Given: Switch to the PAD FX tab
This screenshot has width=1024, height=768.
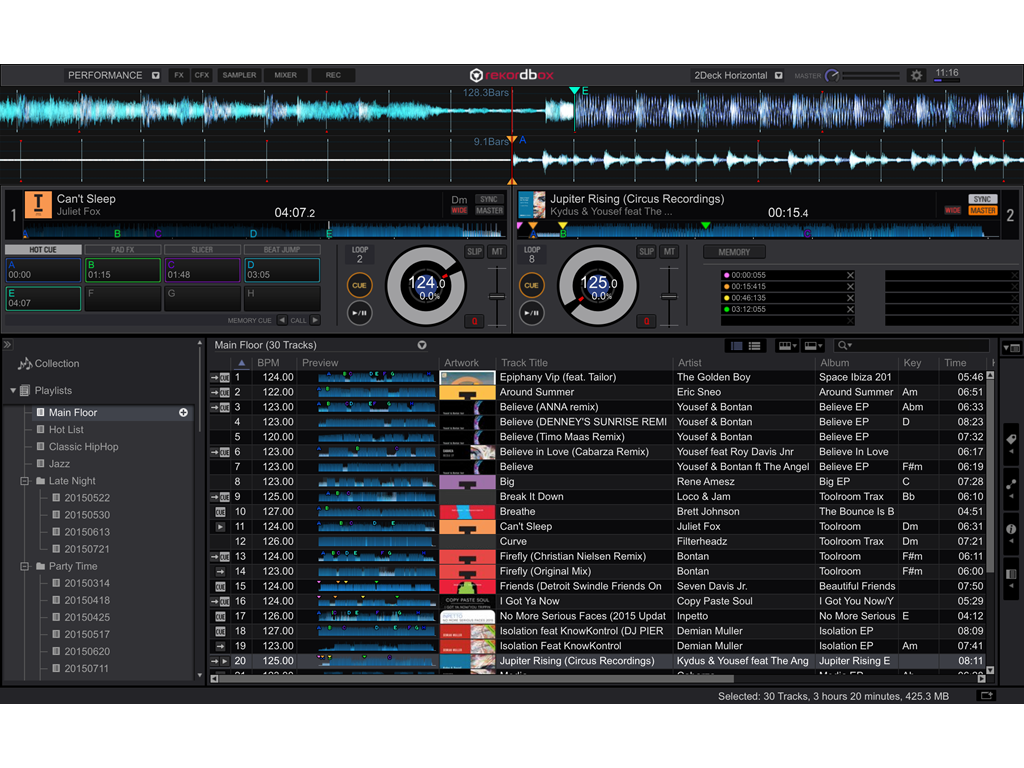Looking at the screenshot, I should [122, 250].
